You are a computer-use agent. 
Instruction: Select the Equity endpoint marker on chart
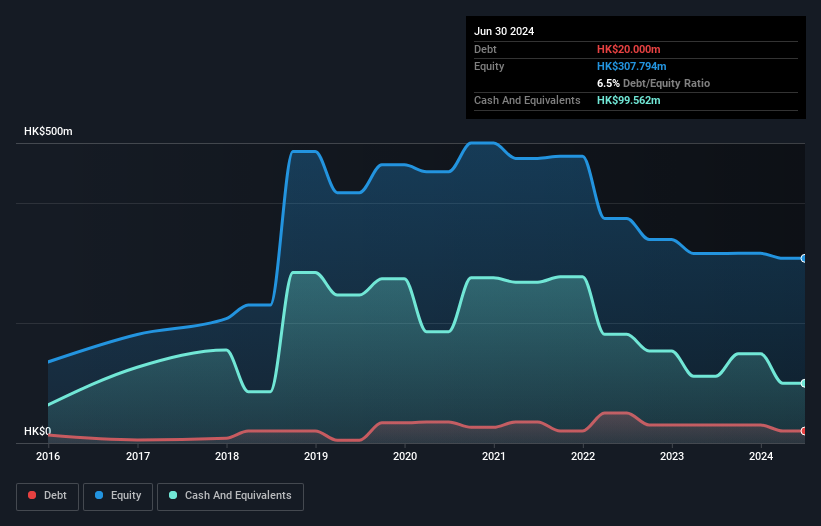(804, 259)
